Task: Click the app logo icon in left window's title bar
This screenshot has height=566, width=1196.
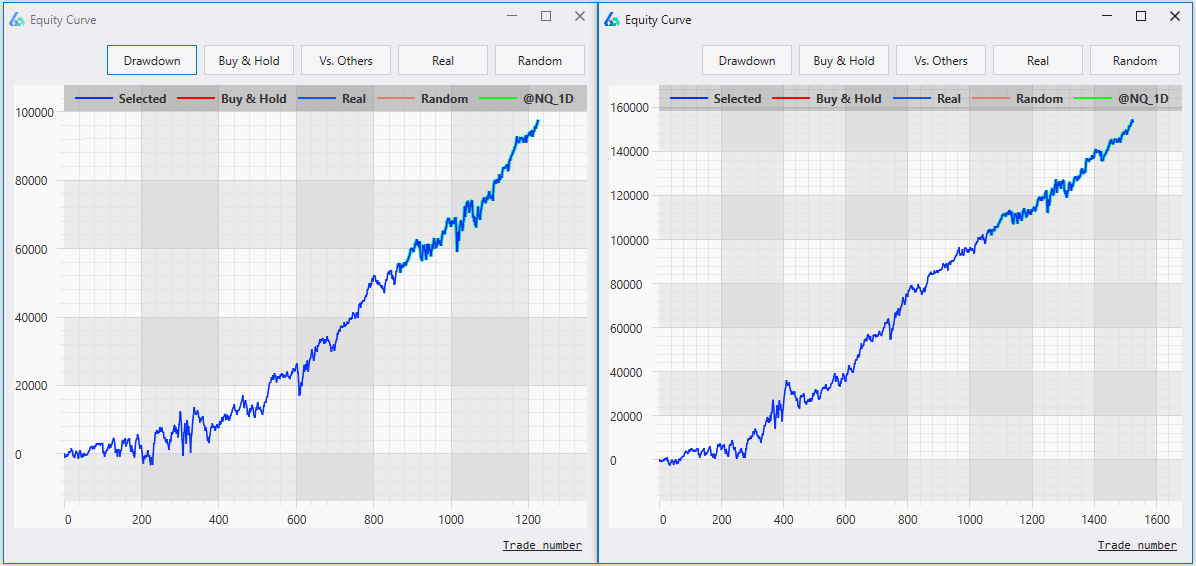Action: [x=17, y=19]
